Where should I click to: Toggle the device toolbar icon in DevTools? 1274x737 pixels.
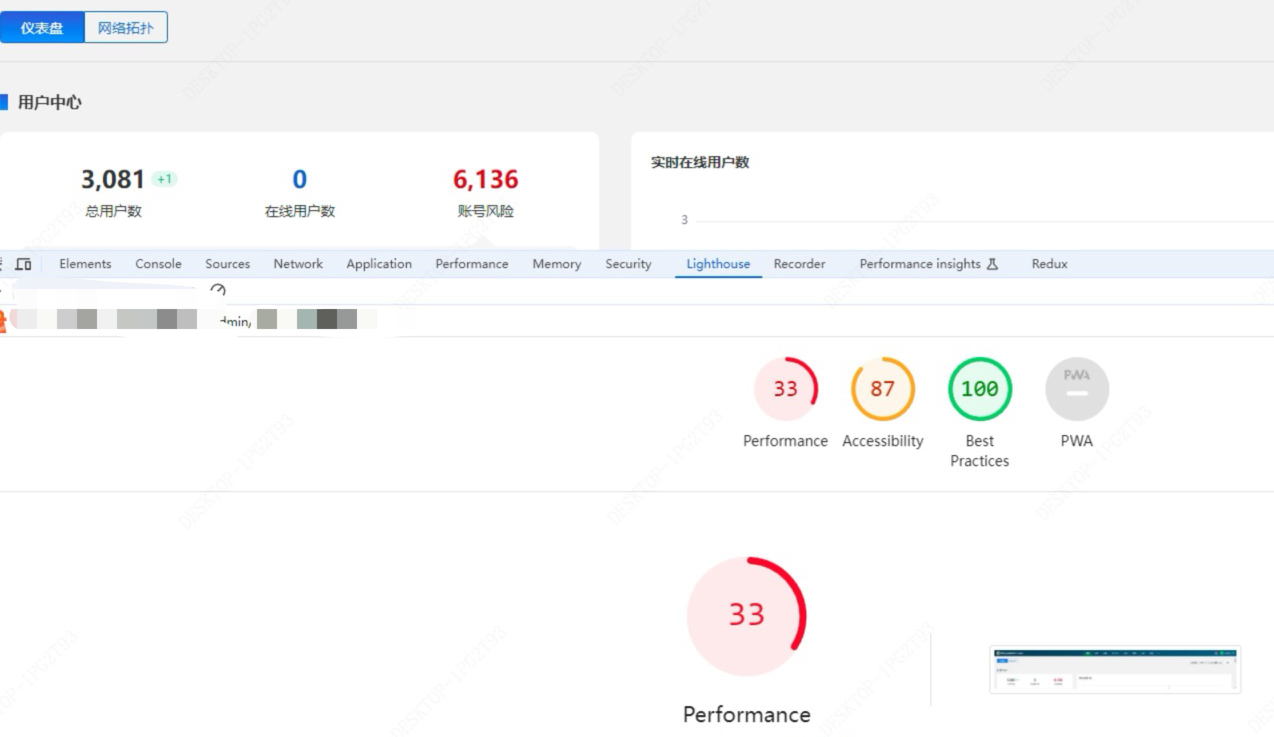click(23, 264)
